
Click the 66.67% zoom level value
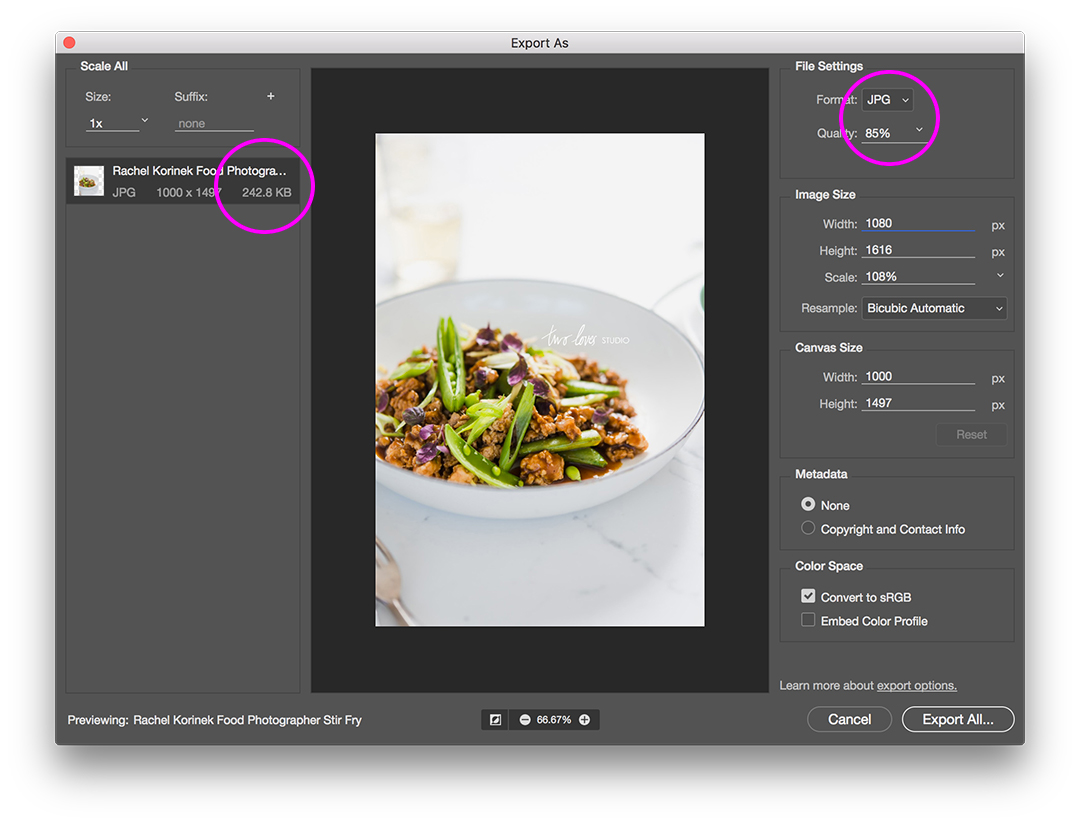click(554, 720)
